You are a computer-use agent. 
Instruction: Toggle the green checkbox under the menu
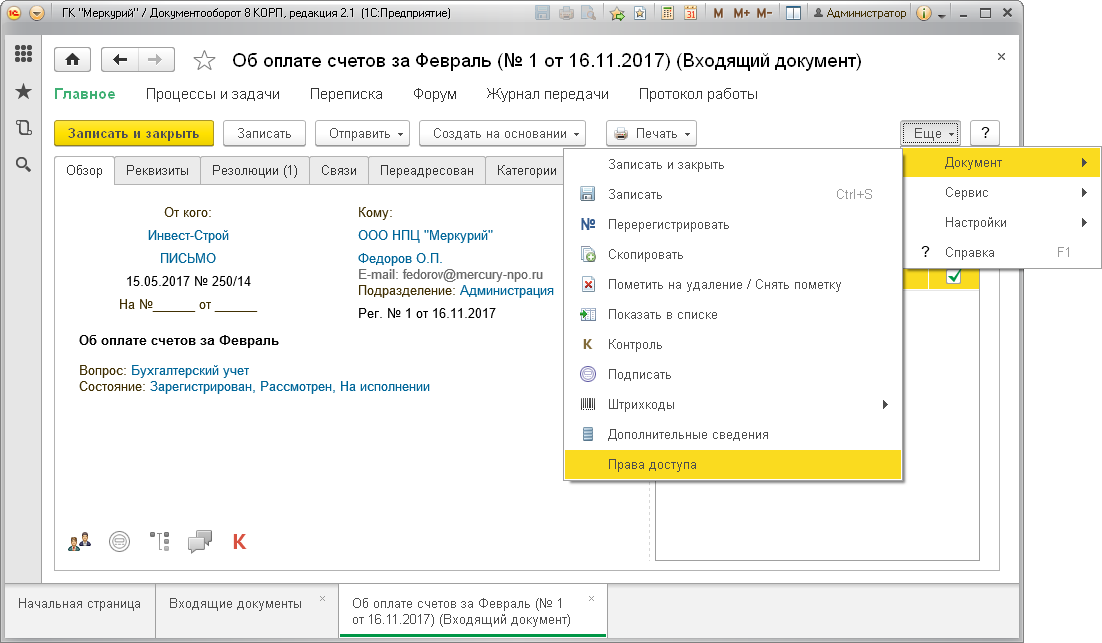954,276
